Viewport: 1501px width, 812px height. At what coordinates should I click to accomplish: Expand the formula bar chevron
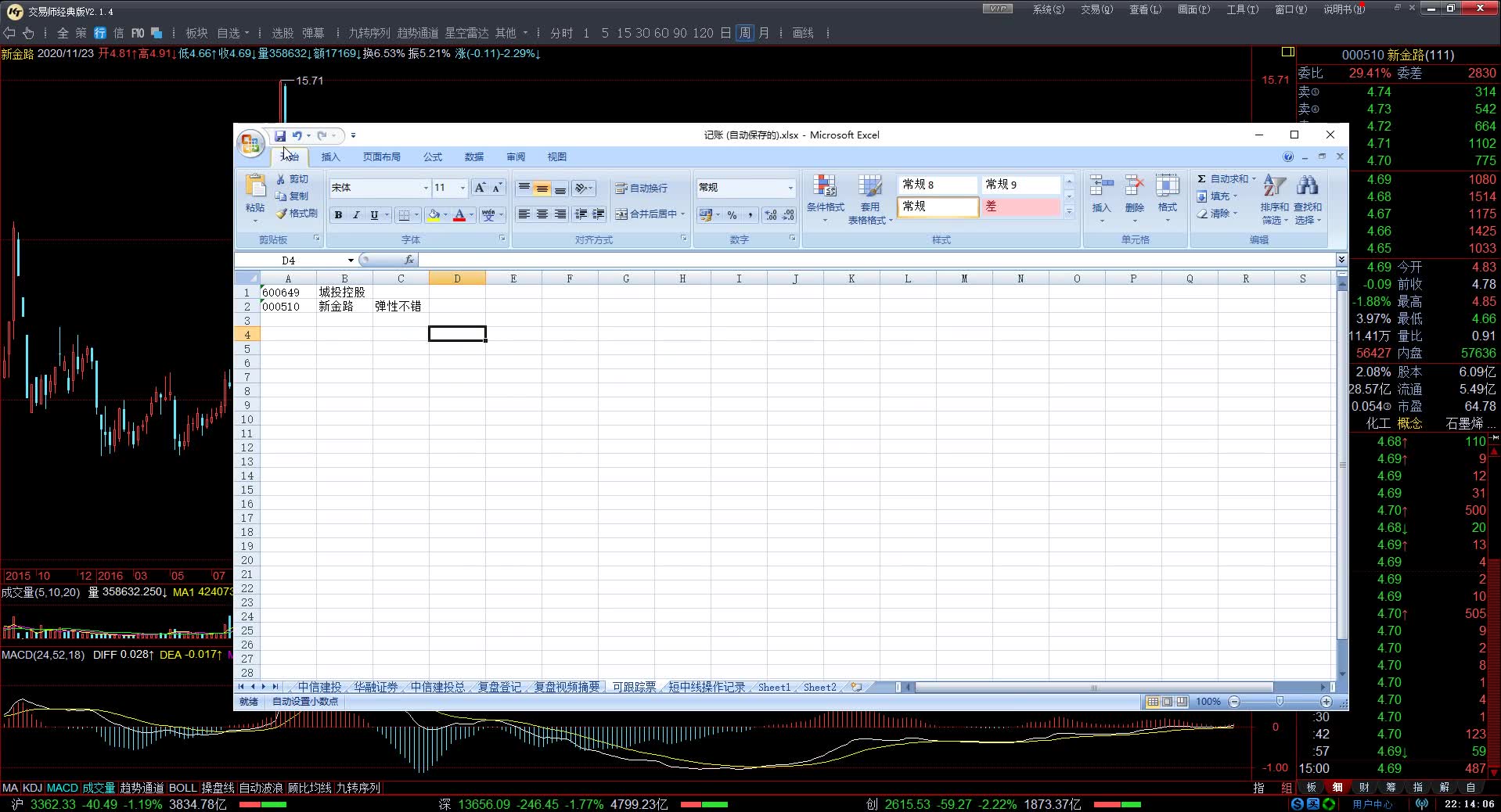pyautogui.click(x=1341, y=260)
